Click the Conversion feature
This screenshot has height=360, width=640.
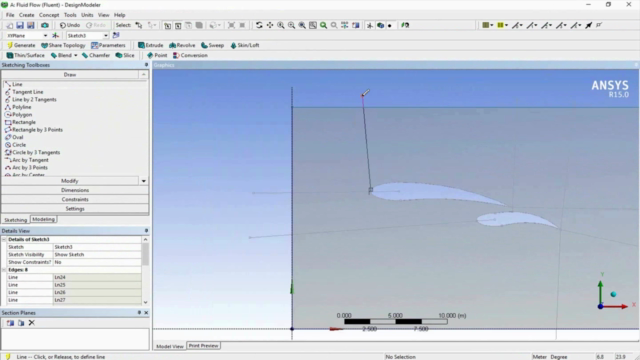[x=190, y=55]
